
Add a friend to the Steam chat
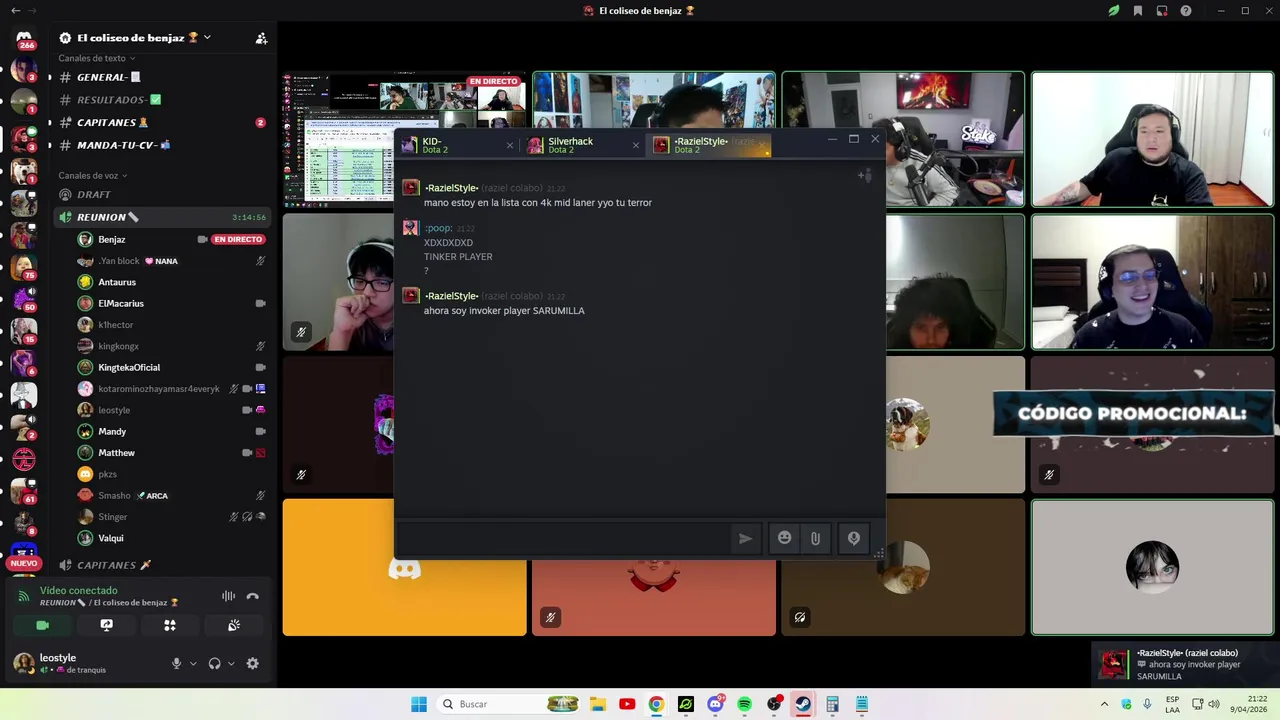coord(865,176)
